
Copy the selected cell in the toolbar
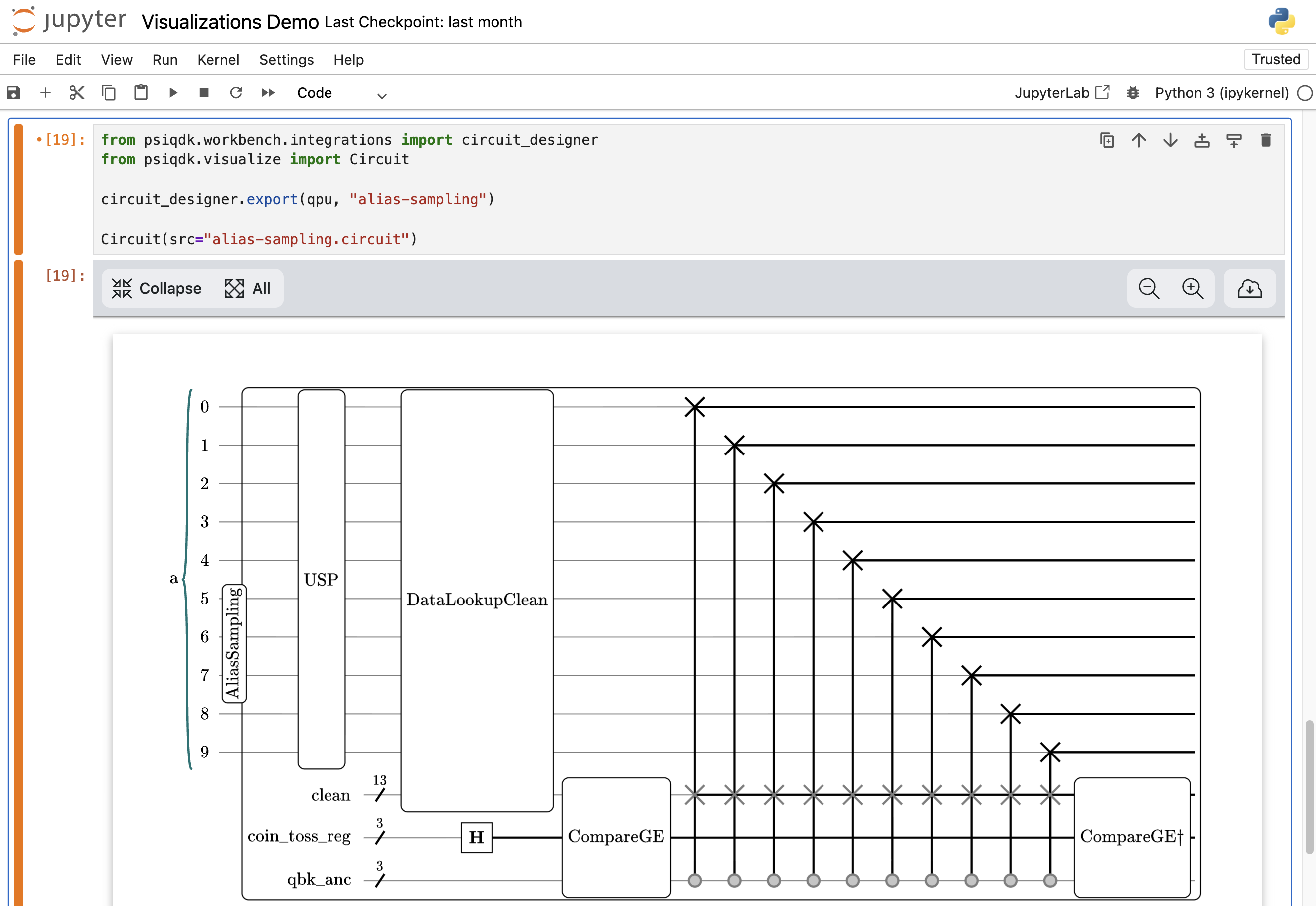(109, 93)
